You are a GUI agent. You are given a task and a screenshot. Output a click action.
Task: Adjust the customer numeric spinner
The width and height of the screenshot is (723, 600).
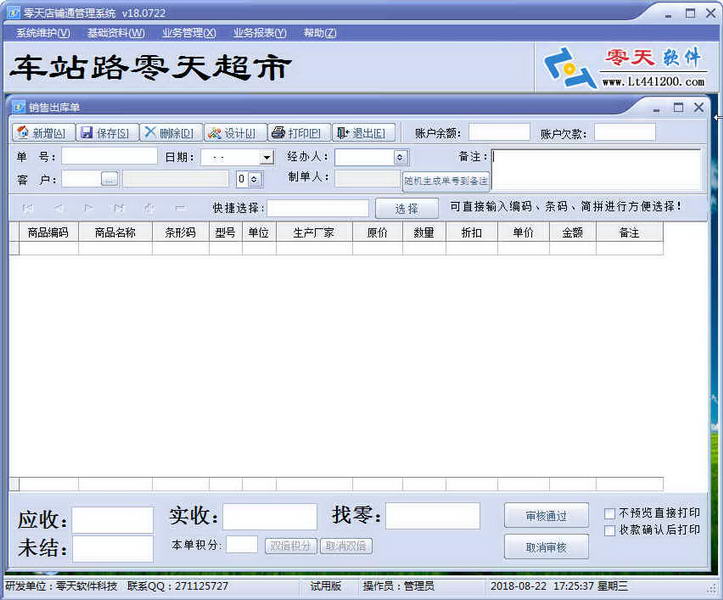pyautogui.click(x=254, y=179)
